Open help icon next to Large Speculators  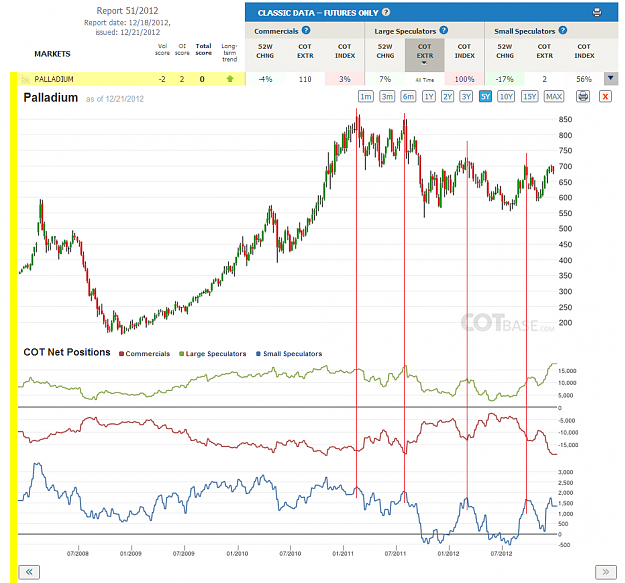coord(444,30)
